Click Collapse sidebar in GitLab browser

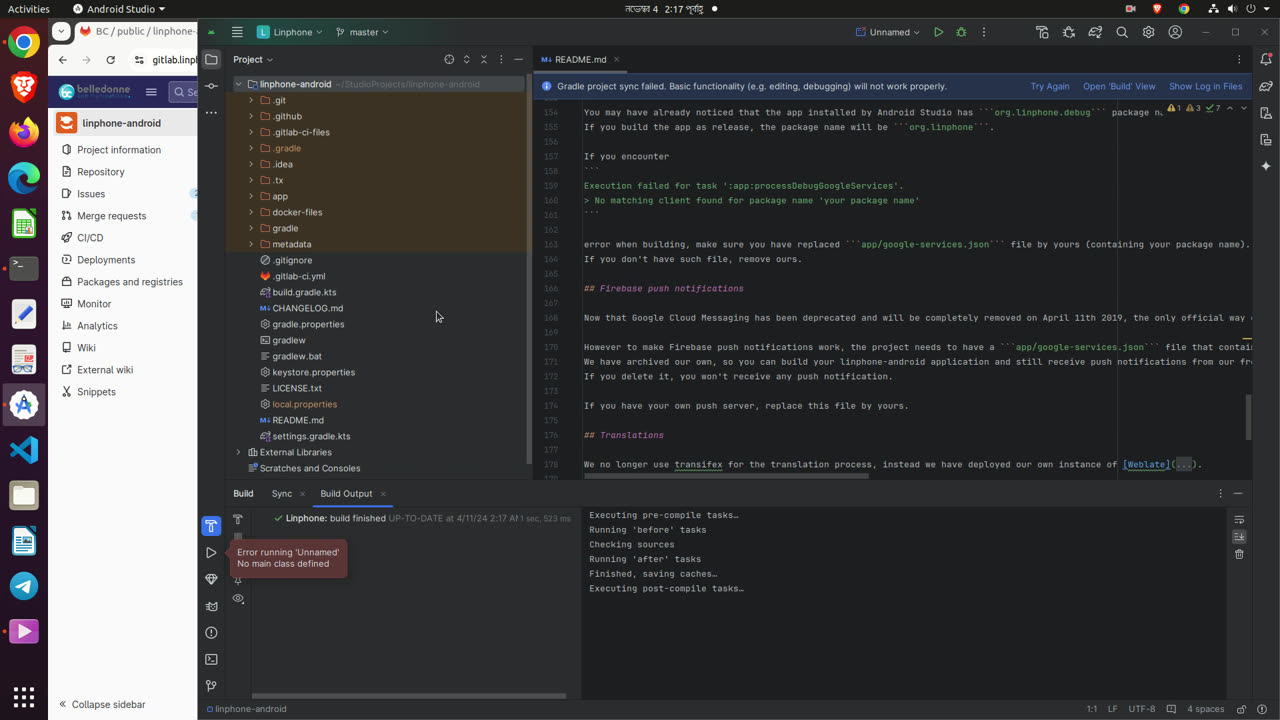click(103, 705)
